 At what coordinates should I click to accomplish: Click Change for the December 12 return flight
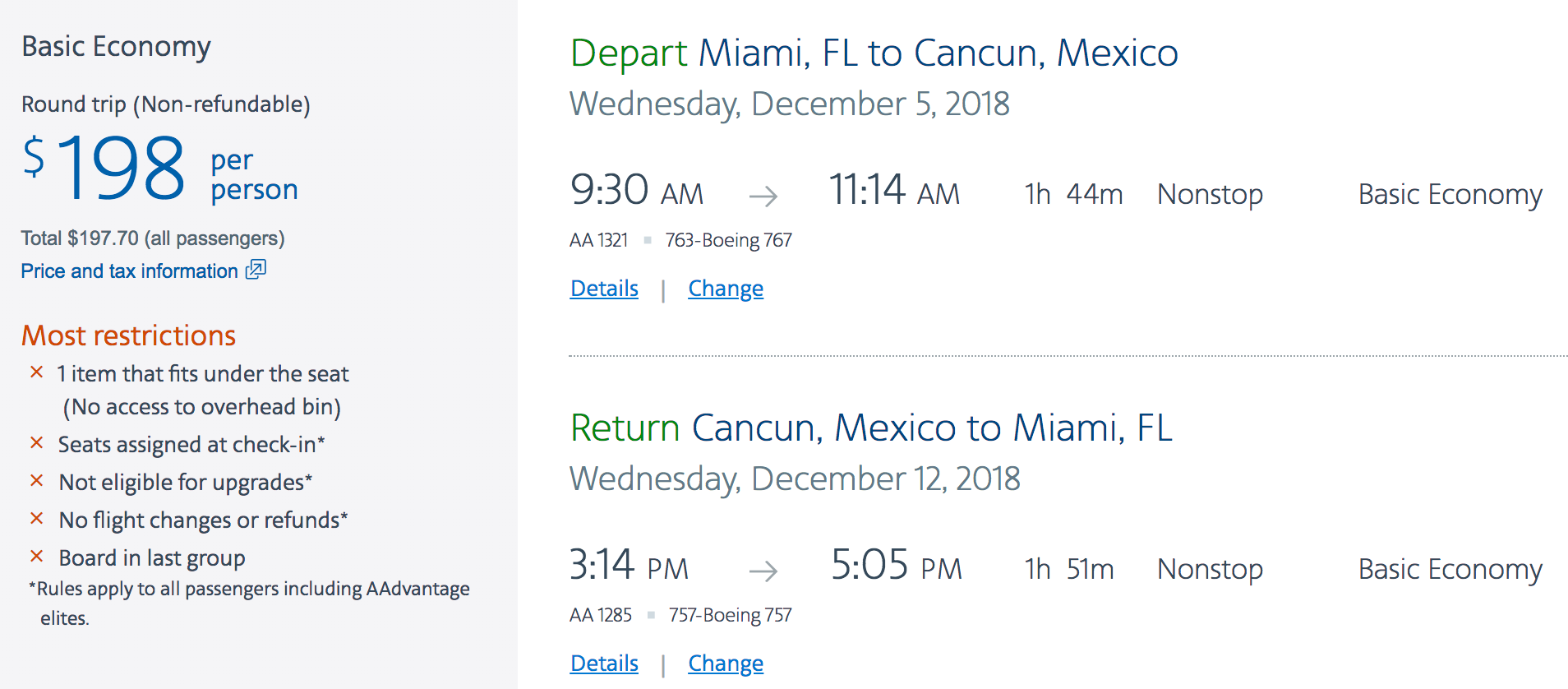point(726,664)
